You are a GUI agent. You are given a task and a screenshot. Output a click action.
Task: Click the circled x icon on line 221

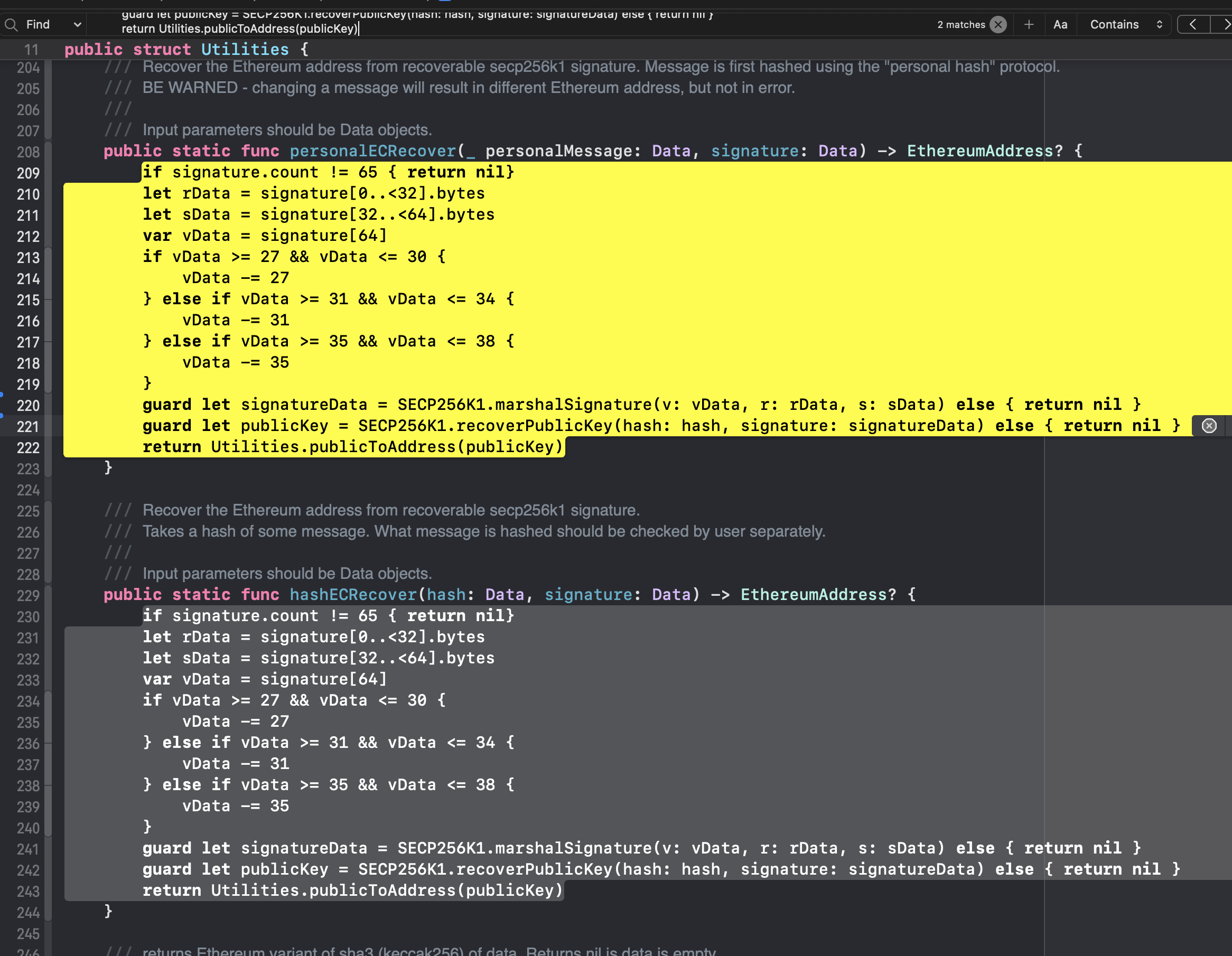[x=1209, y=426]
